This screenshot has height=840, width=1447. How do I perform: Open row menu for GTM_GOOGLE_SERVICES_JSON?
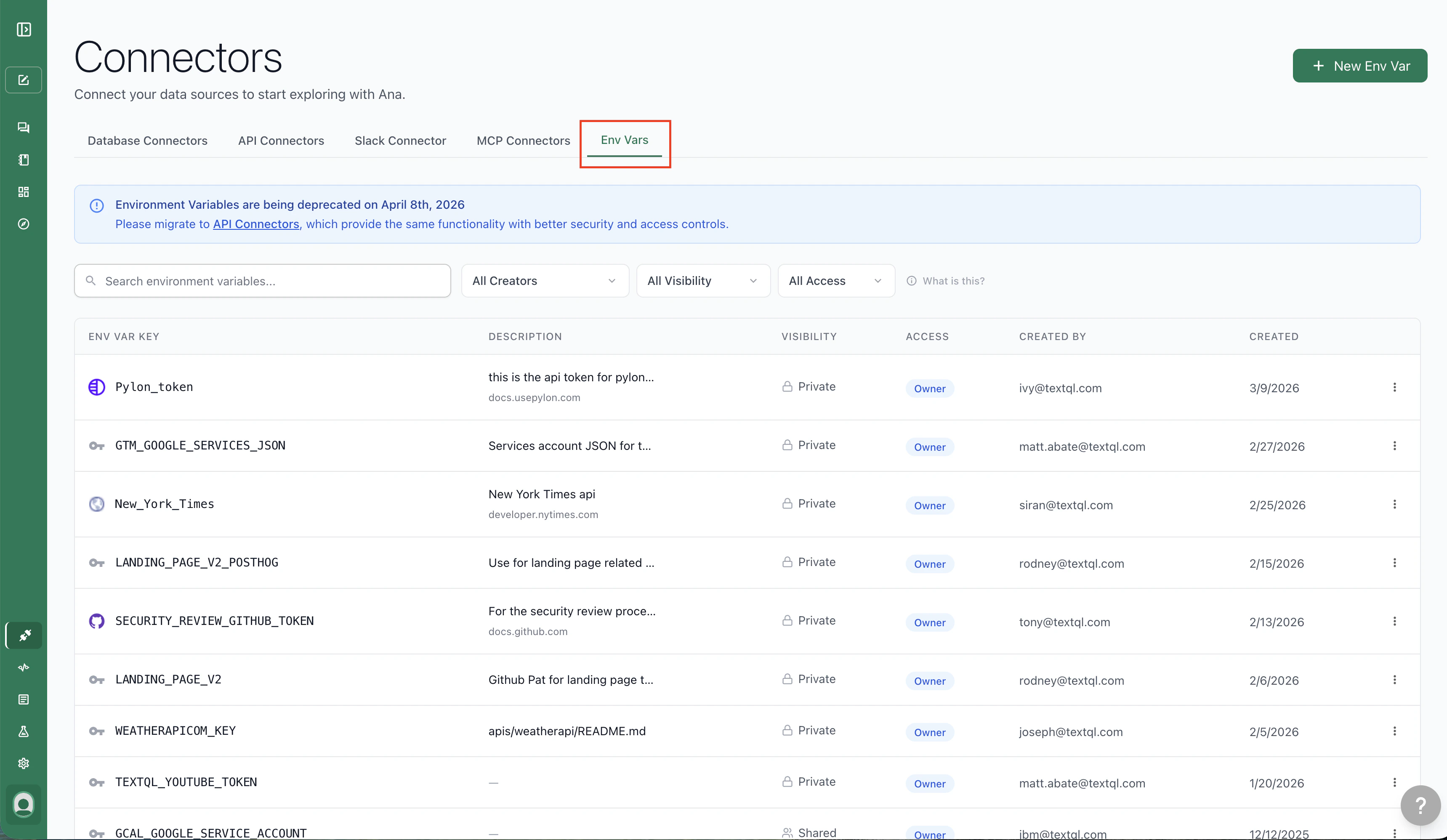pyautogui.click(x=1394, y=446)
